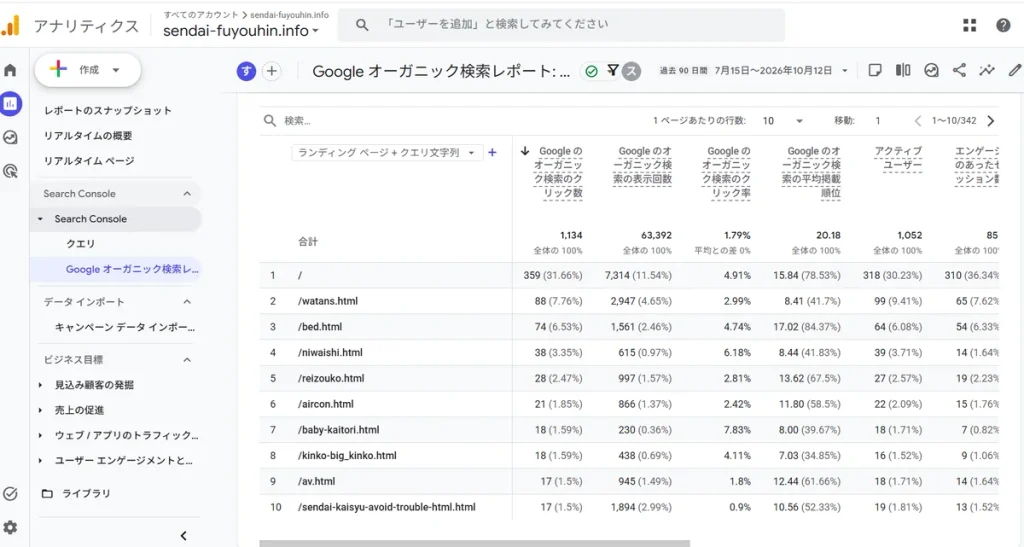
Task: Go to Home icon in left rail
Action: pyautogui.click(x=10, y=70)
